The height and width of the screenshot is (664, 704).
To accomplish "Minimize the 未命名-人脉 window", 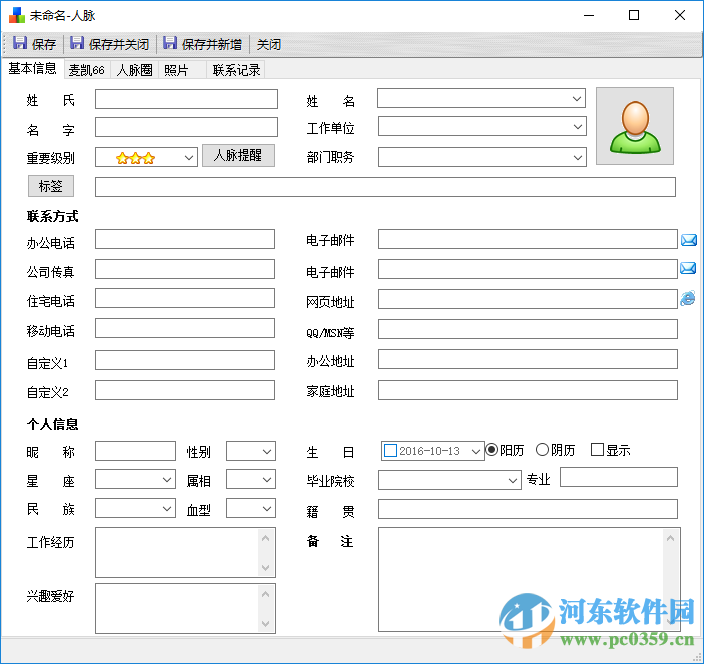I will [589, 15].
